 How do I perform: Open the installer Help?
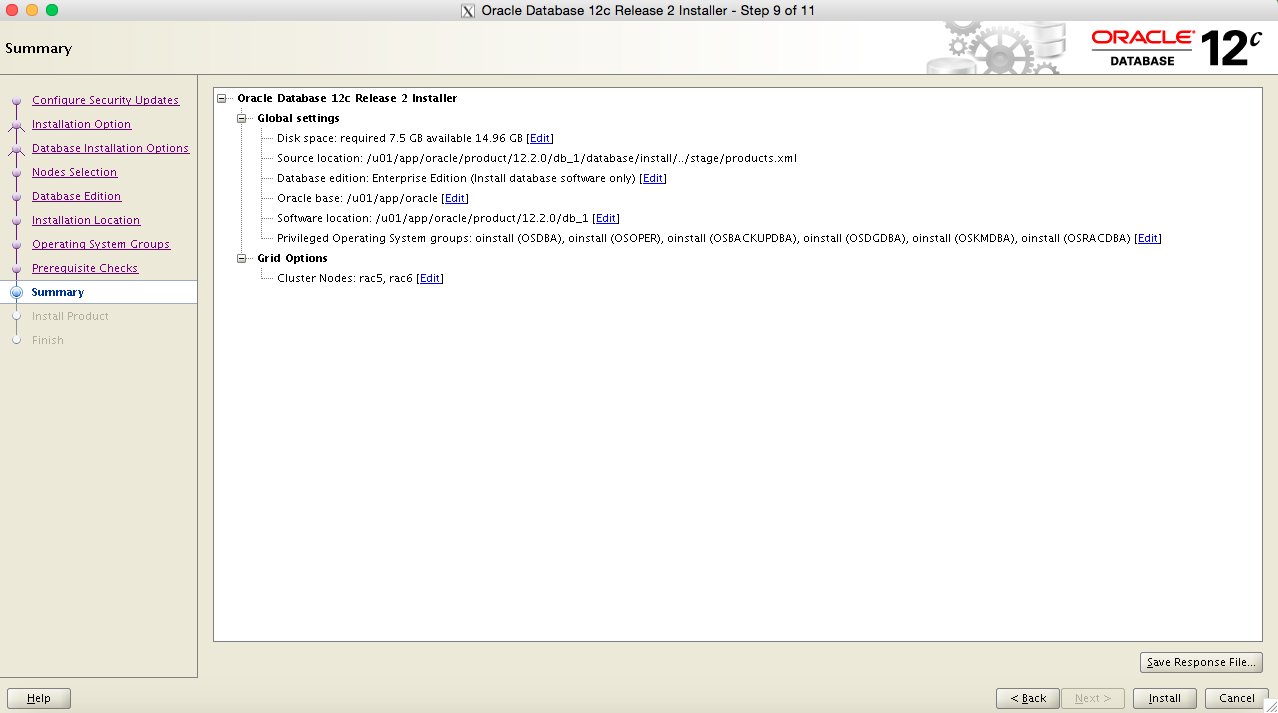tap(38, 698)
